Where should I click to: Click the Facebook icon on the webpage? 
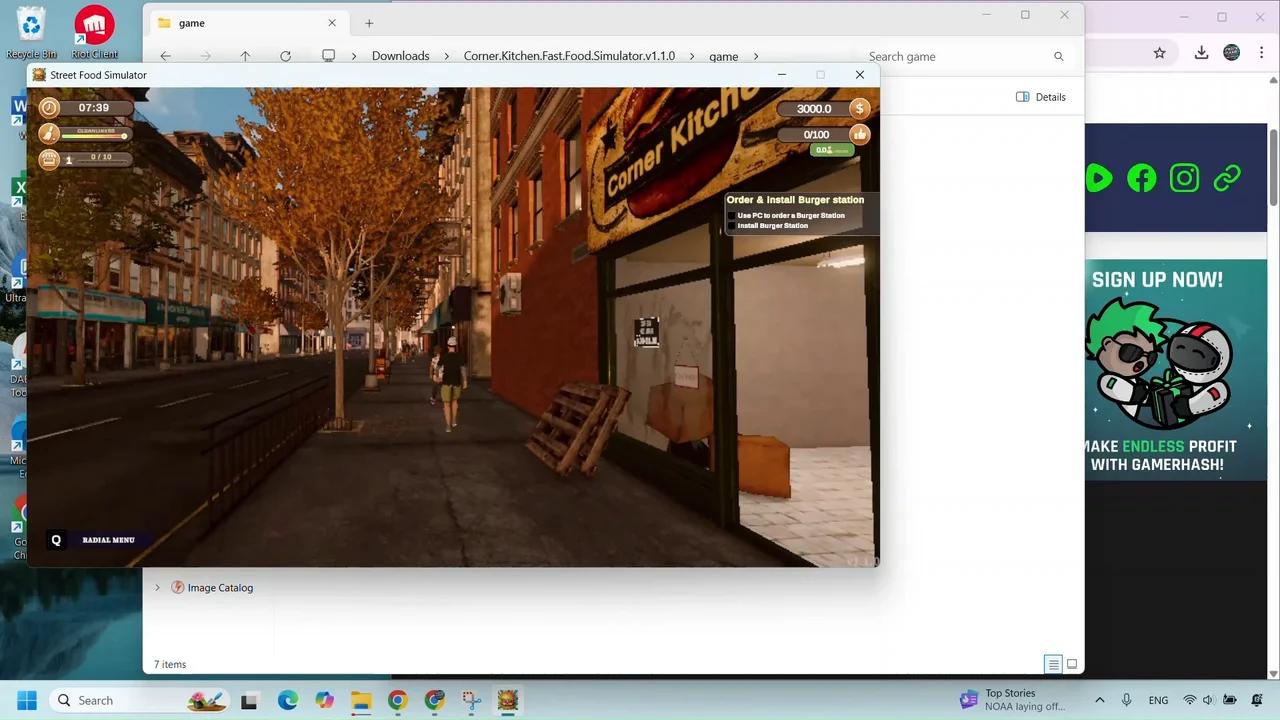[1141, 178]
